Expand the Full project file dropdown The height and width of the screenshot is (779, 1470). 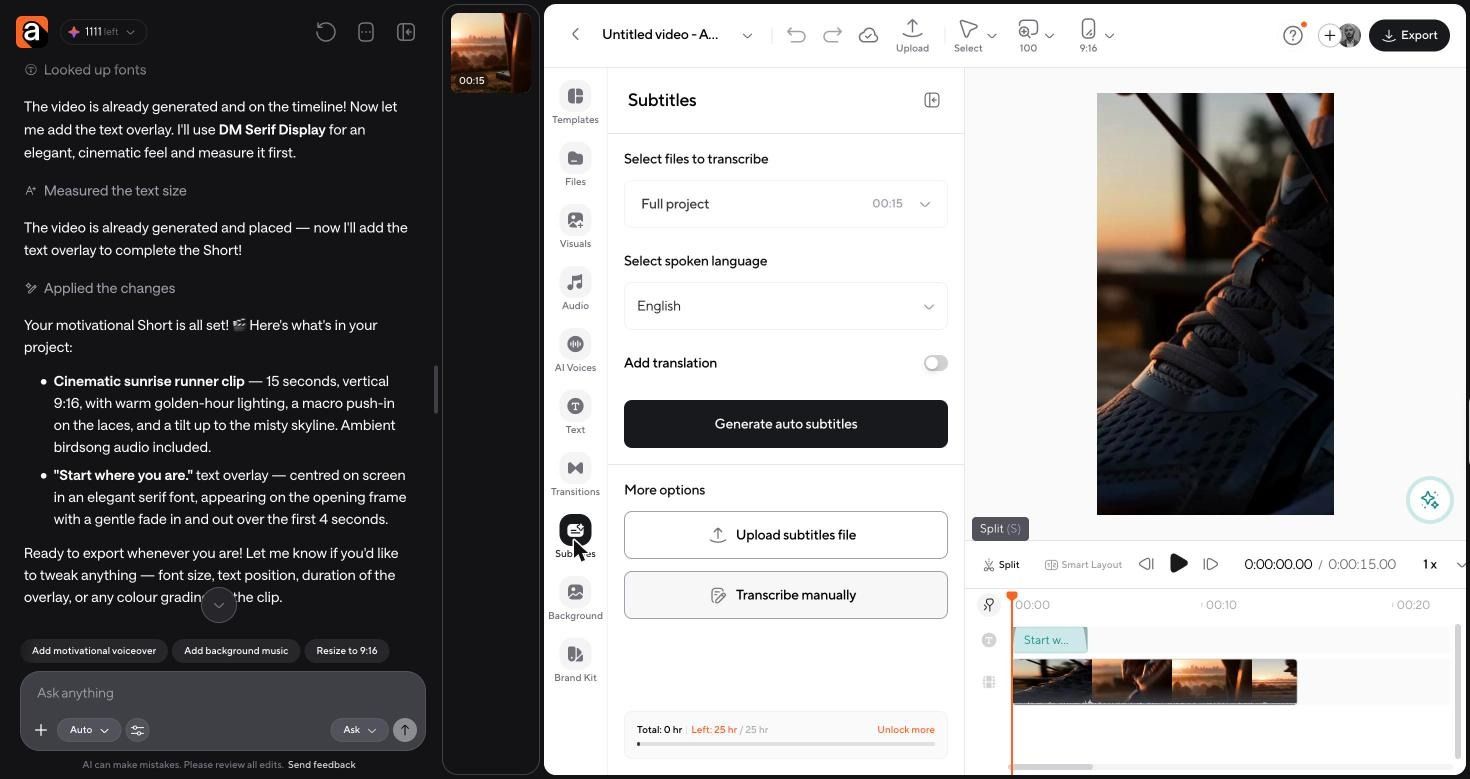pyautogui.click(x=785, y=204)
